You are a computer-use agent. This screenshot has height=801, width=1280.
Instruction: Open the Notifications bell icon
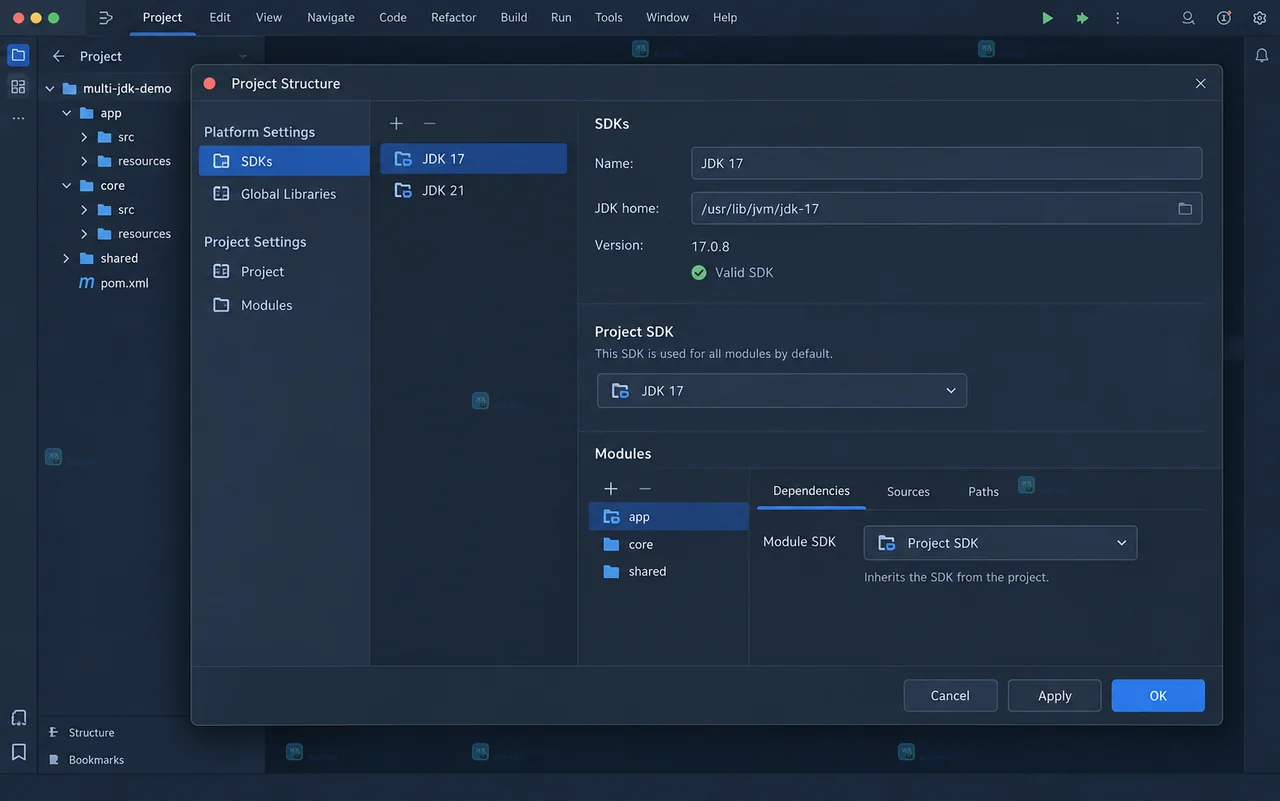1262,55
